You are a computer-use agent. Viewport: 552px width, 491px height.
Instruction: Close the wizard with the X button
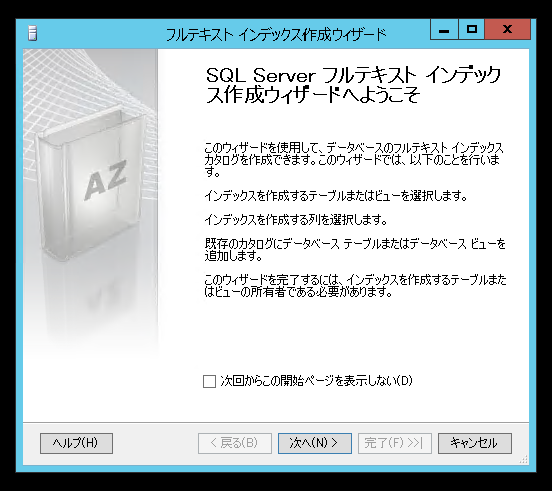point(507,30)
